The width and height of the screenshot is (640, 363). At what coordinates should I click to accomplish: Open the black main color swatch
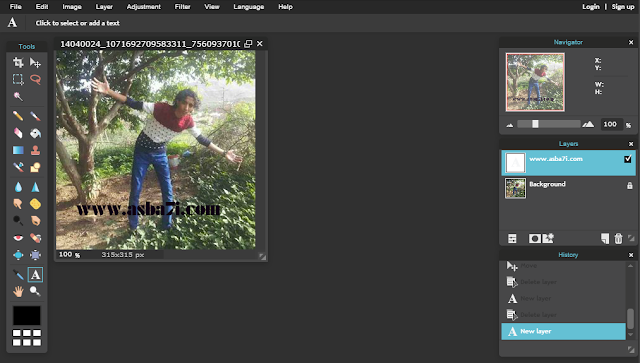point(27,316)
